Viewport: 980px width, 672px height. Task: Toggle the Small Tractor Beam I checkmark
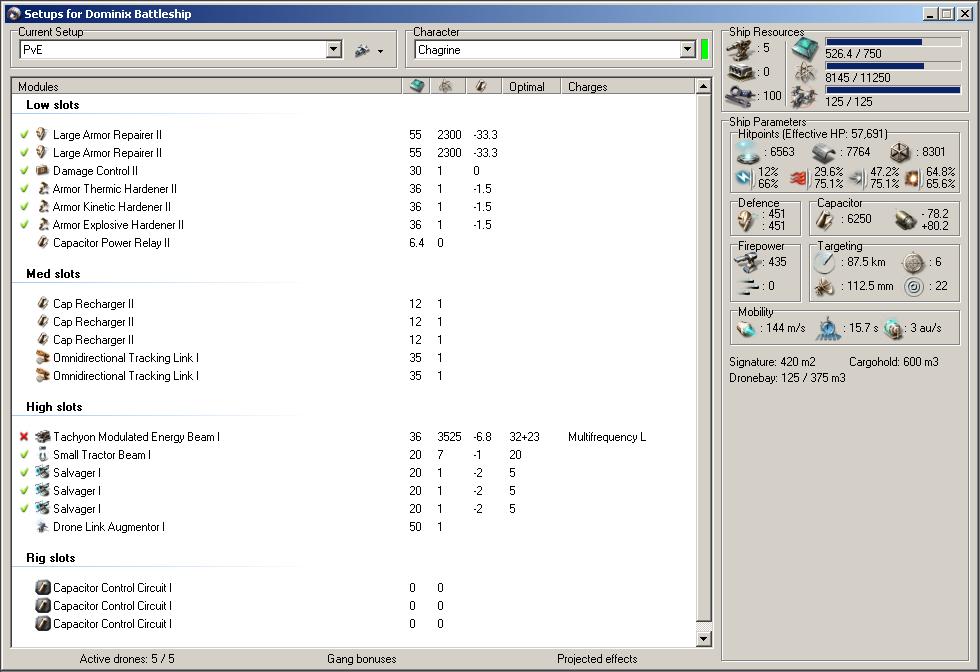click(x=24, y=455)
